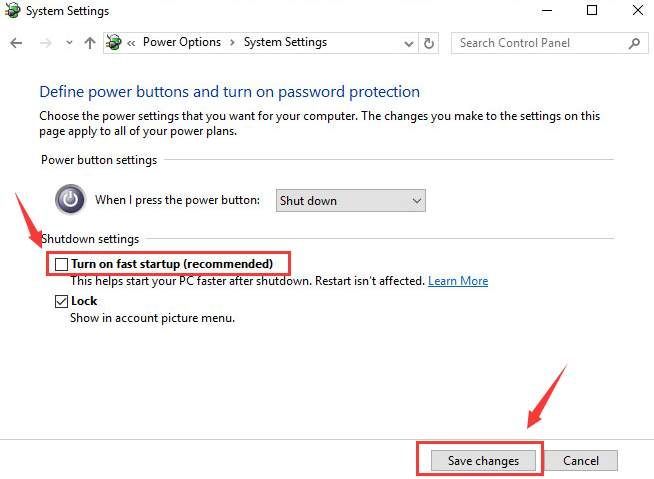The height and width of the screenshot is (479, 654).
Task: Refresh the address bar
Action: tap(429, 43)
